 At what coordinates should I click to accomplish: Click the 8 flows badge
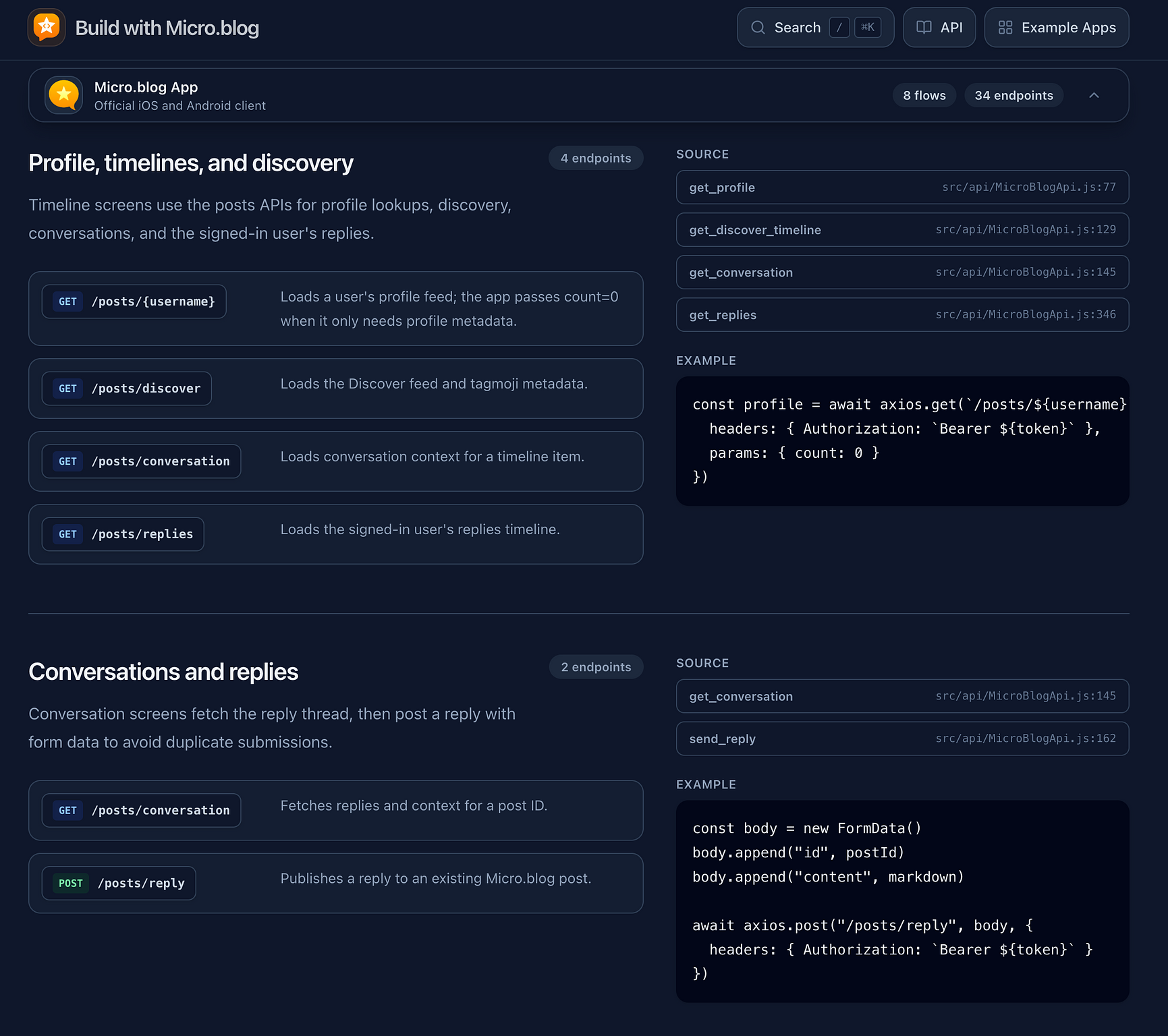click(924, 96)
